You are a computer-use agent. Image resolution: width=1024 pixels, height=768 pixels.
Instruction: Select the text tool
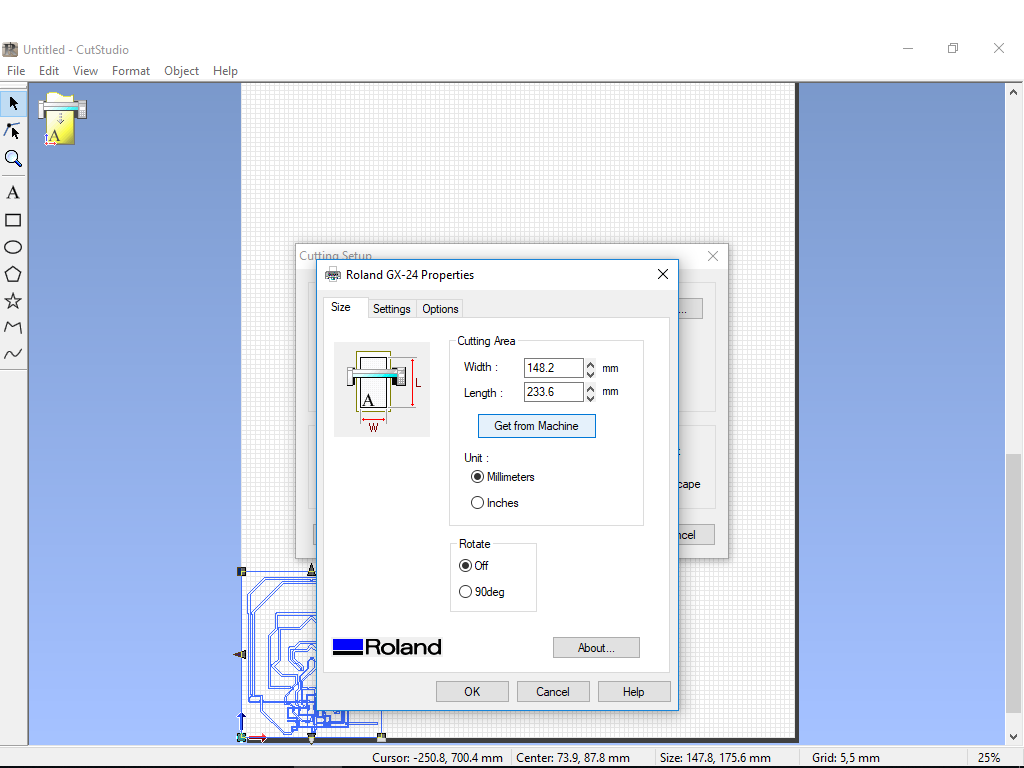(x=14, y=193)
